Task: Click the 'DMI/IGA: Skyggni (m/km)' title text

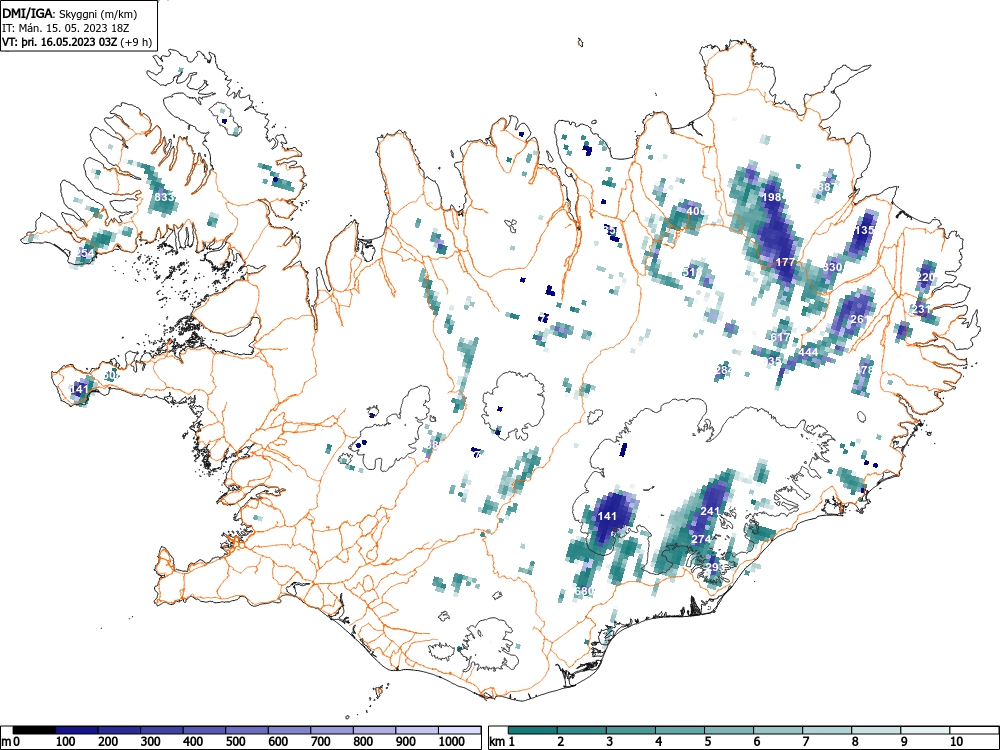Action: (x=70, y=13)
